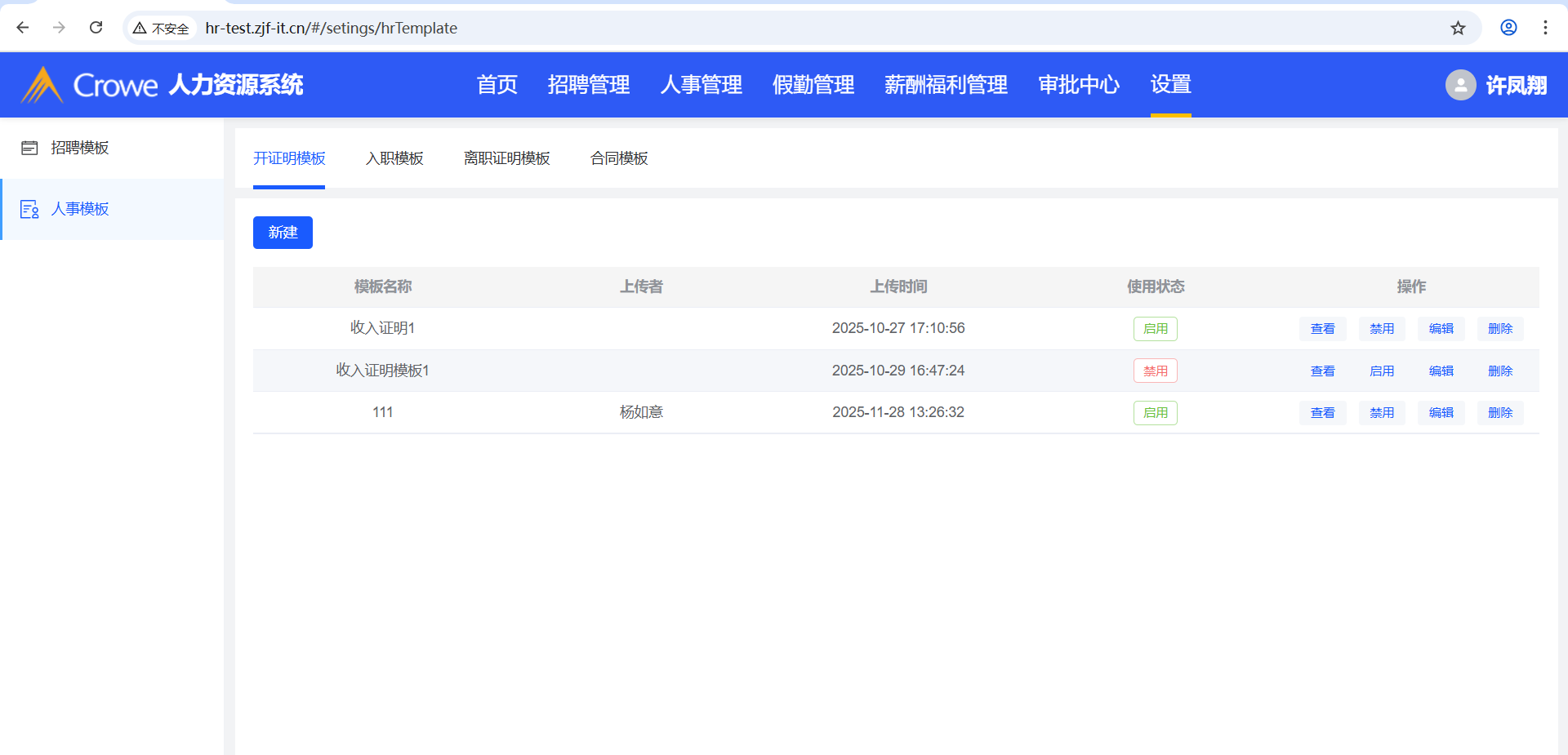Open Chrome three-dot menu
Image resolution: width=1568 pixels, height=755 pixels.
(1545, 28)
